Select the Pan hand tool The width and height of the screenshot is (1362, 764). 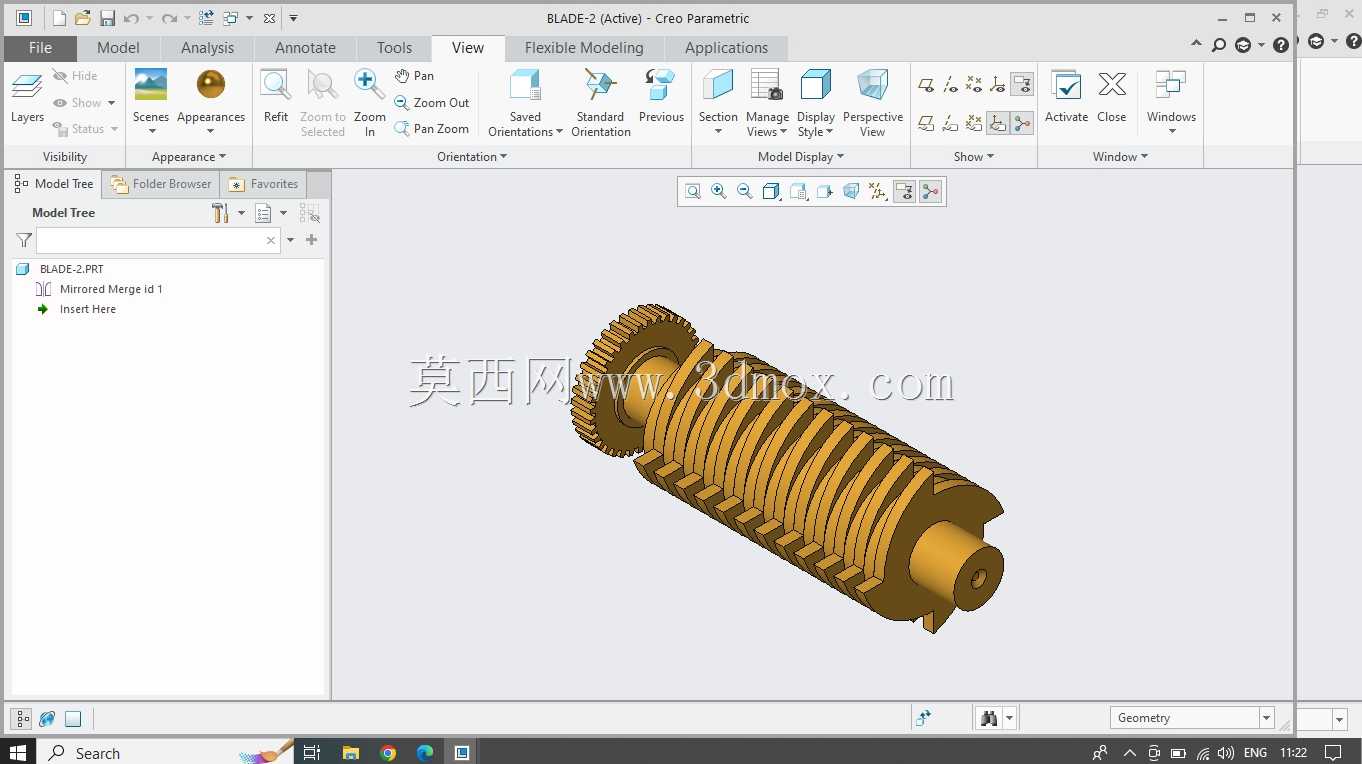point(414,76)
